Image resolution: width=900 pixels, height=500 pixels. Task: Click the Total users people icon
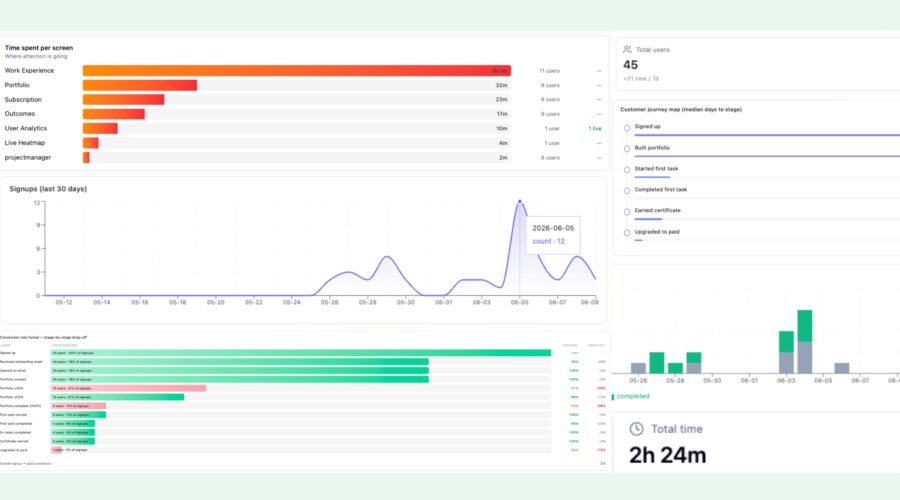pyautogui.click(x=627, y=49)
